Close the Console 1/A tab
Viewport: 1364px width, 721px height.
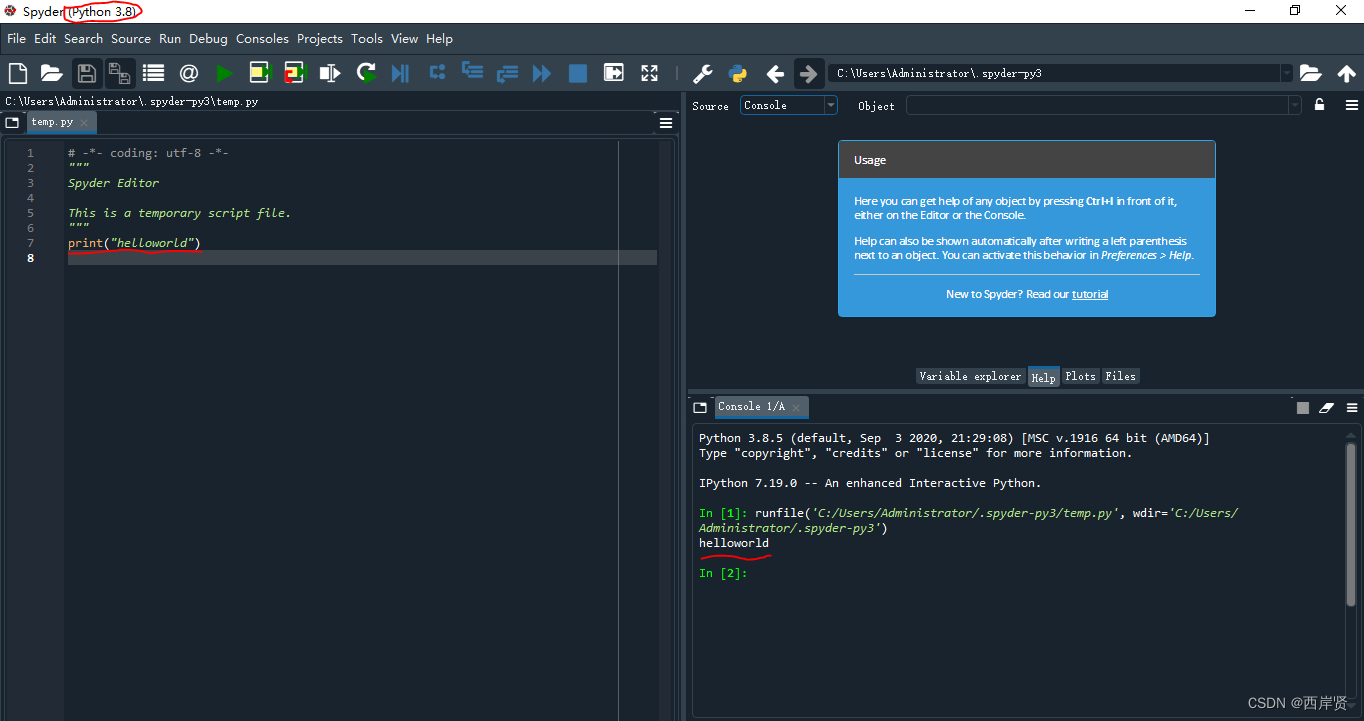pos(796,407)
